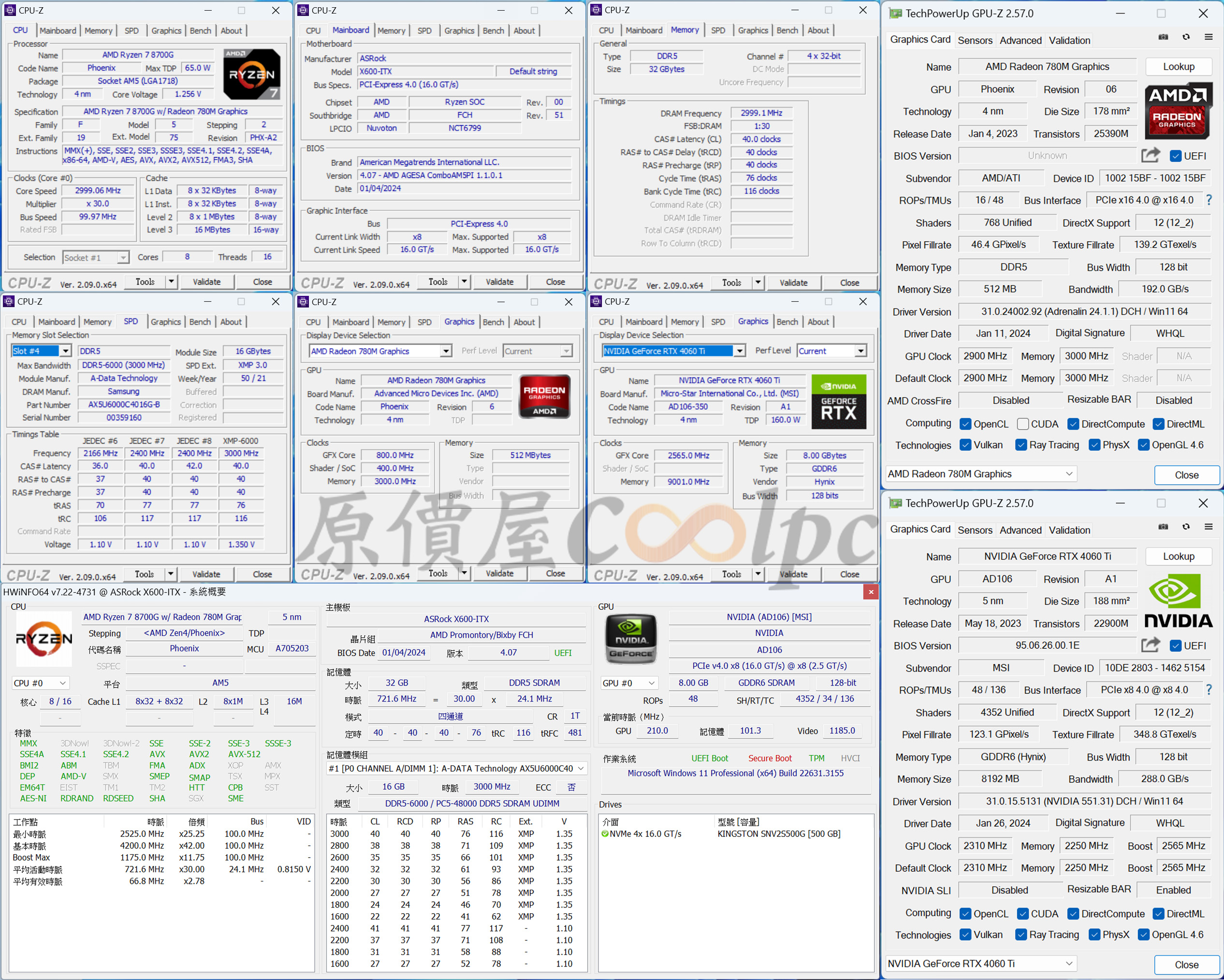Close HWiNFO64 summary with red X button
This screenshot has width=1224, height=980.
pos(871,592)
